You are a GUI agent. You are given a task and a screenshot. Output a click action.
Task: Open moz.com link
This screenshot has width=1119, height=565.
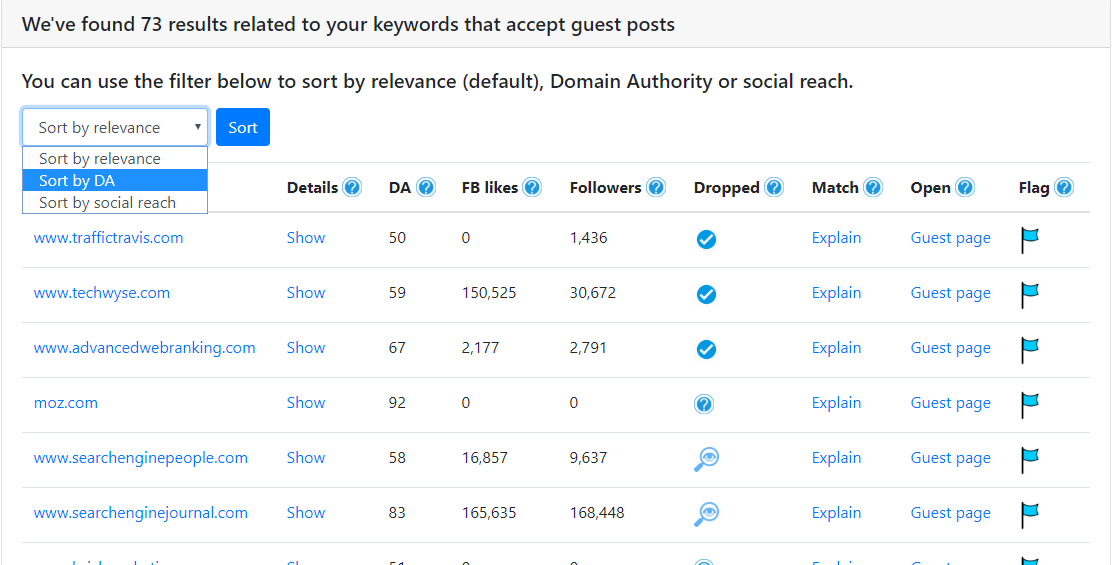[x=66, y=402]
